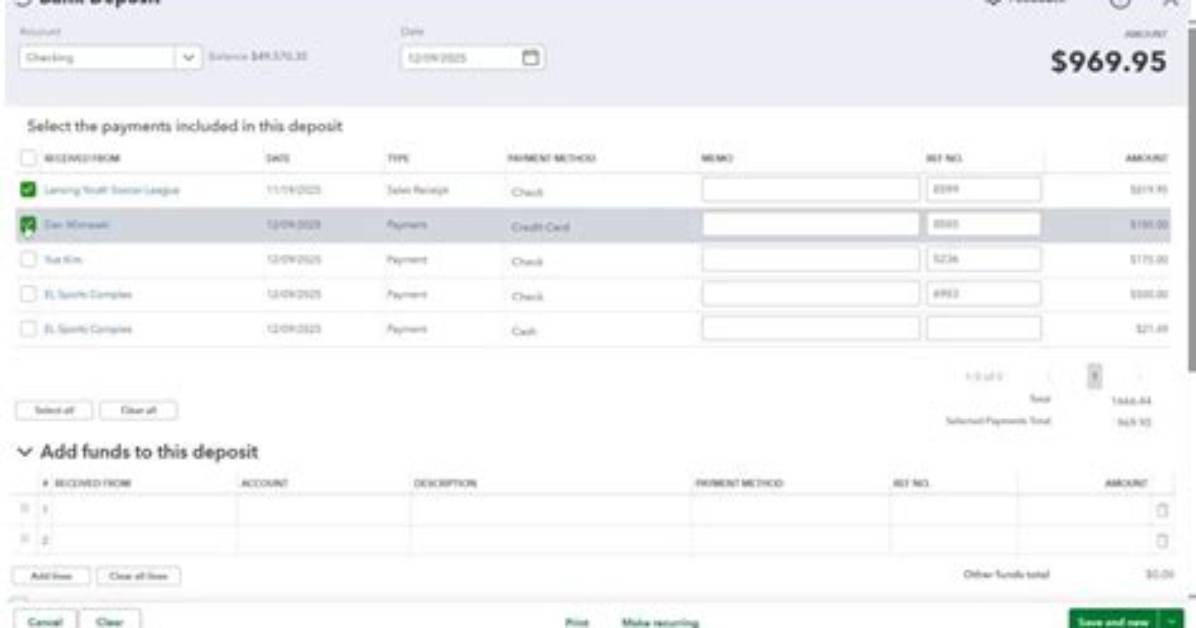1196x628 pixels.
Task: Click the Memo field in the Cash payment row
Action: (x=810, y=329)
